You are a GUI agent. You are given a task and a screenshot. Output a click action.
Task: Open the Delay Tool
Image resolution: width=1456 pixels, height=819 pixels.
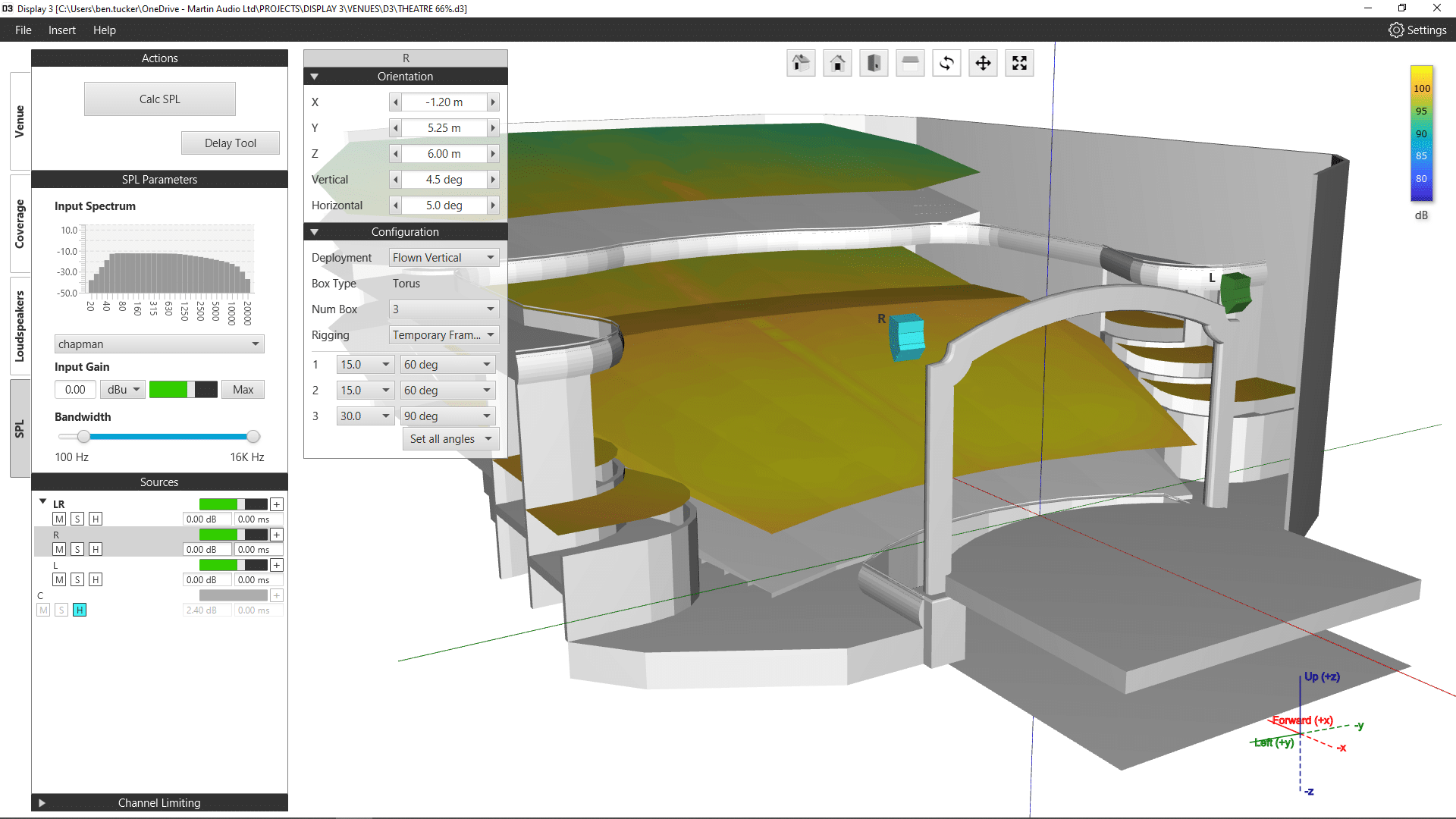click(x=230, y=143)
